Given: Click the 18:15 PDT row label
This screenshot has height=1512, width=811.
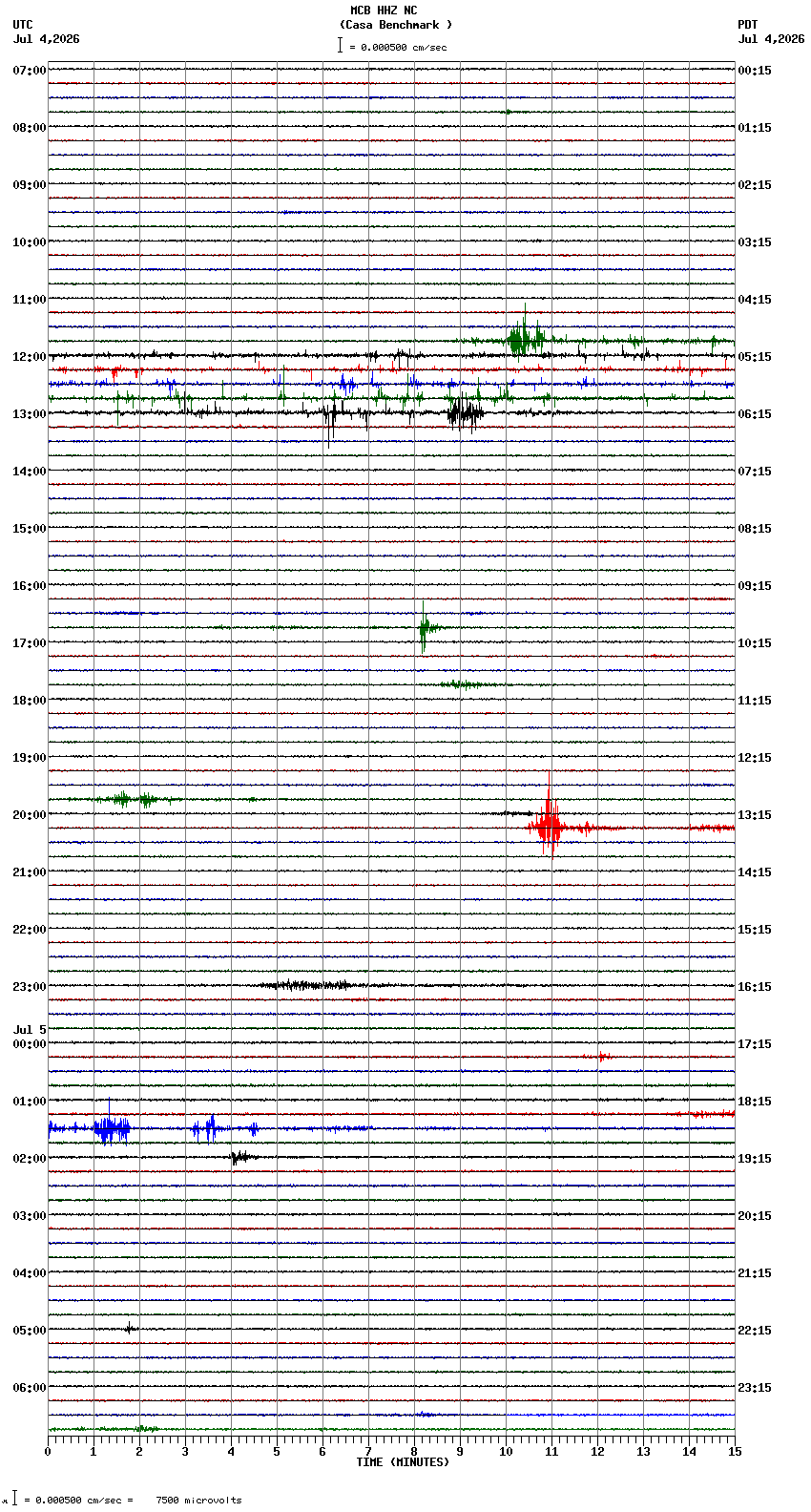Looking at the screenshot, I should (755, 1102).
